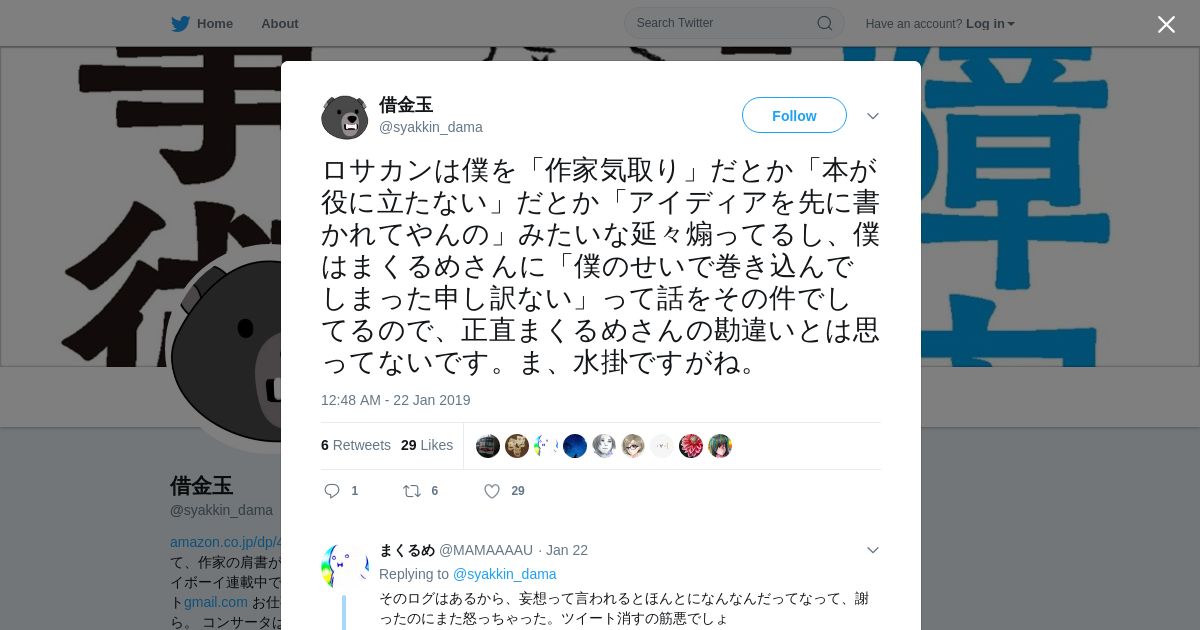This screenshot has width=1200, height=630.
Task: Open the About menu item
Action: tap(279, 23)
